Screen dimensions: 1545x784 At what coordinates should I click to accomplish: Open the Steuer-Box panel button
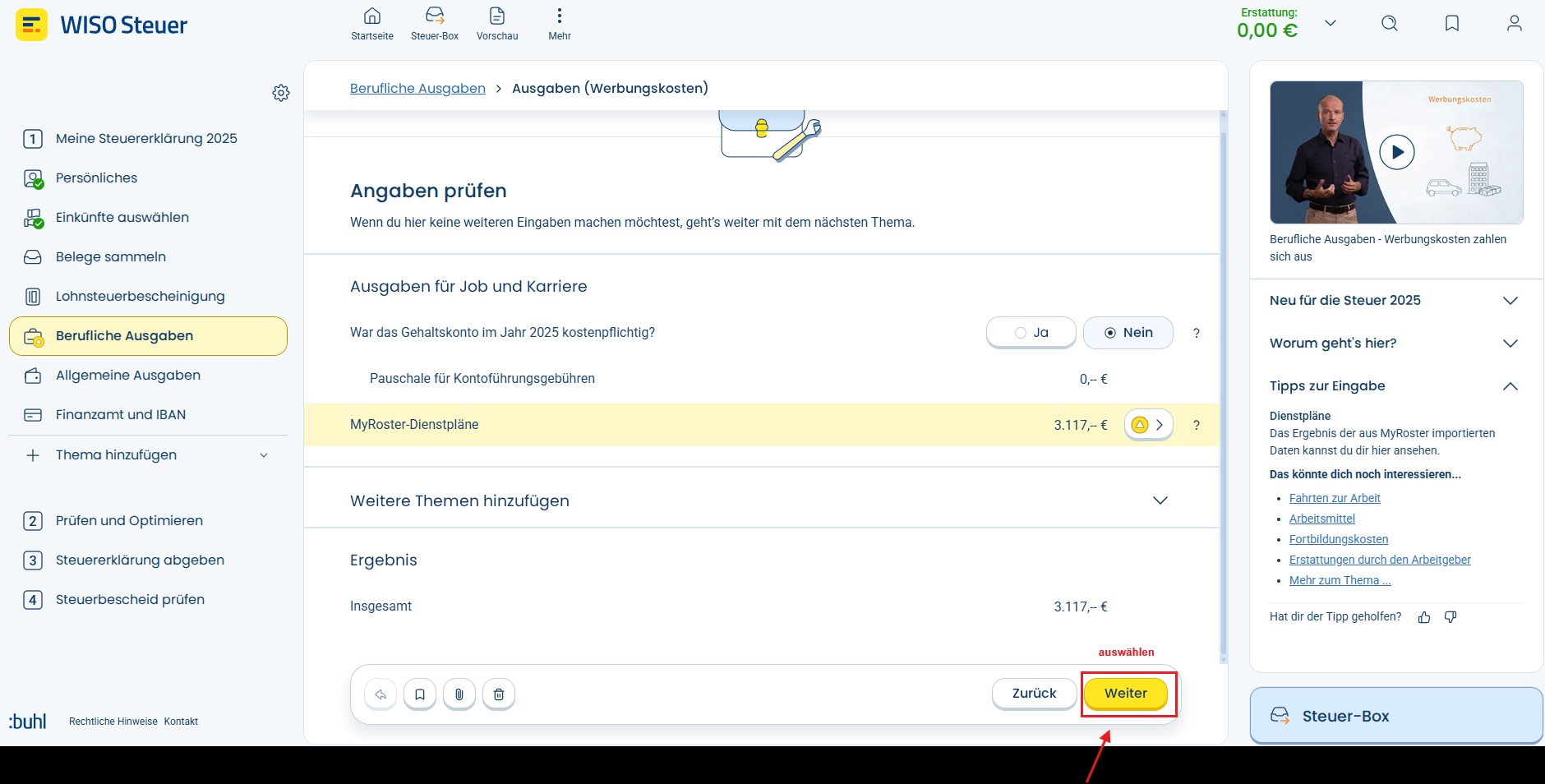point(1396,716)
